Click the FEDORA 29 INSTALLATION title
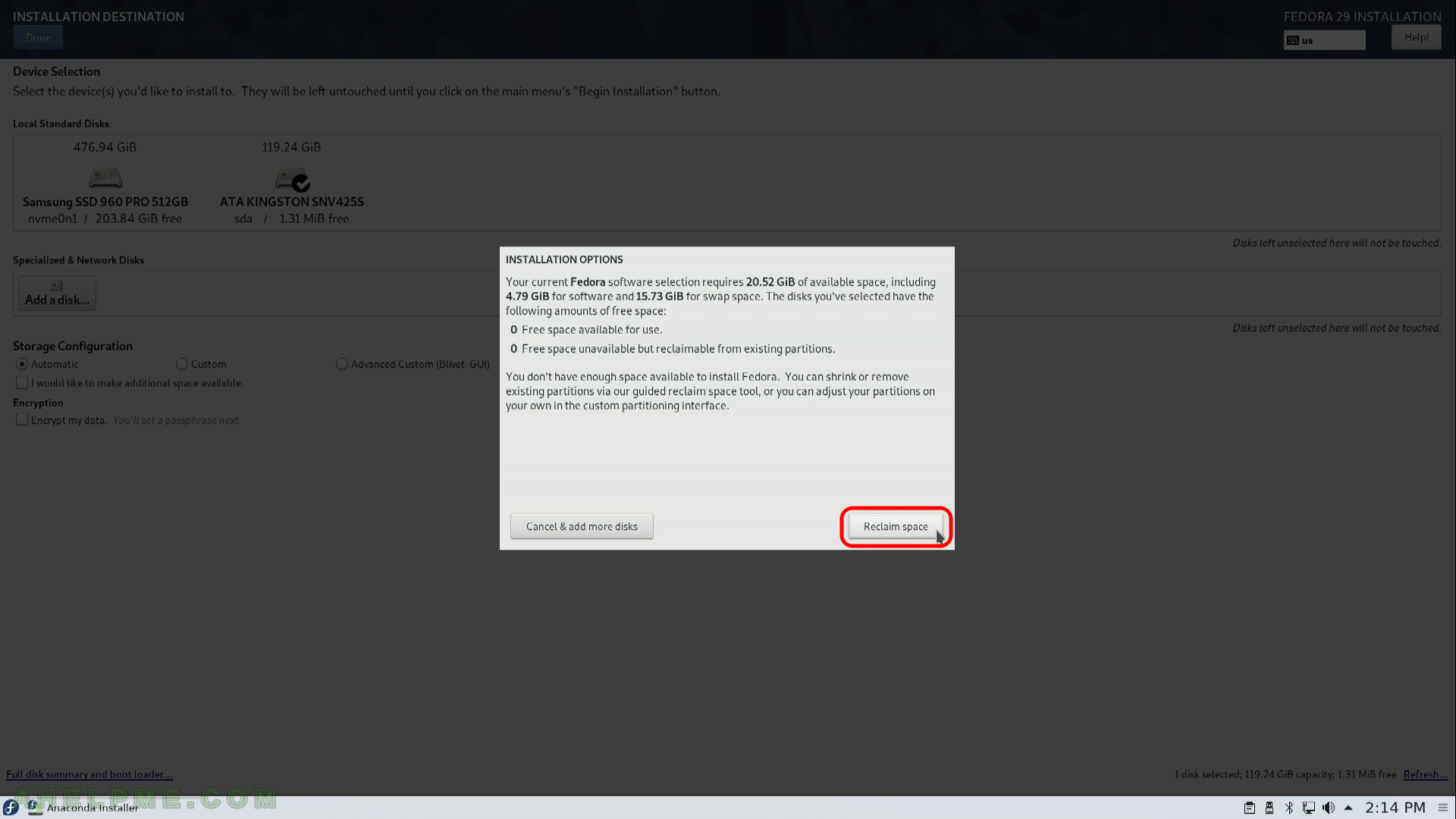 tap(1363, 17)
